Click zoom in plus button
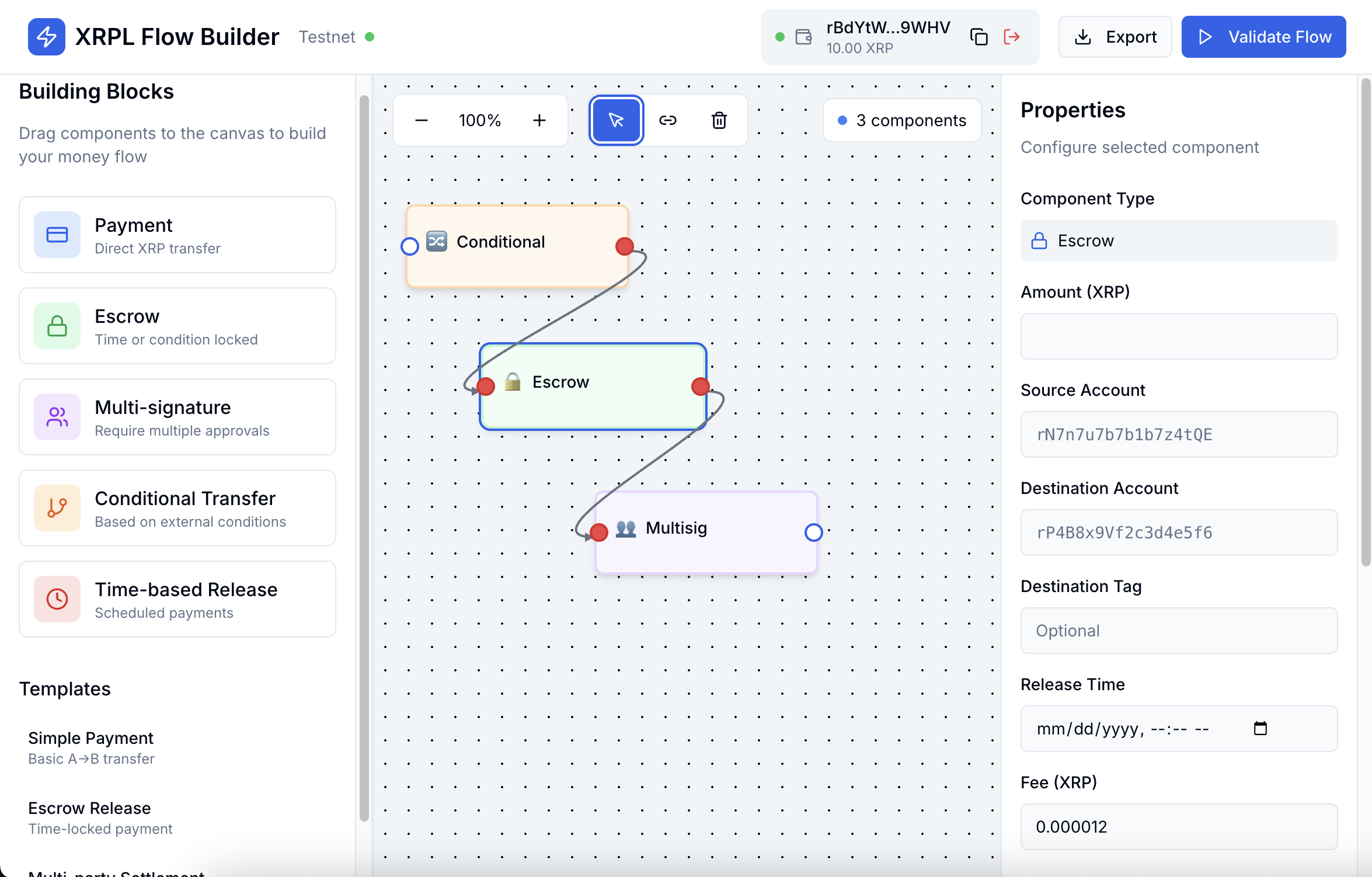This screenshot has width=1372, height=877. click(539, 120)
